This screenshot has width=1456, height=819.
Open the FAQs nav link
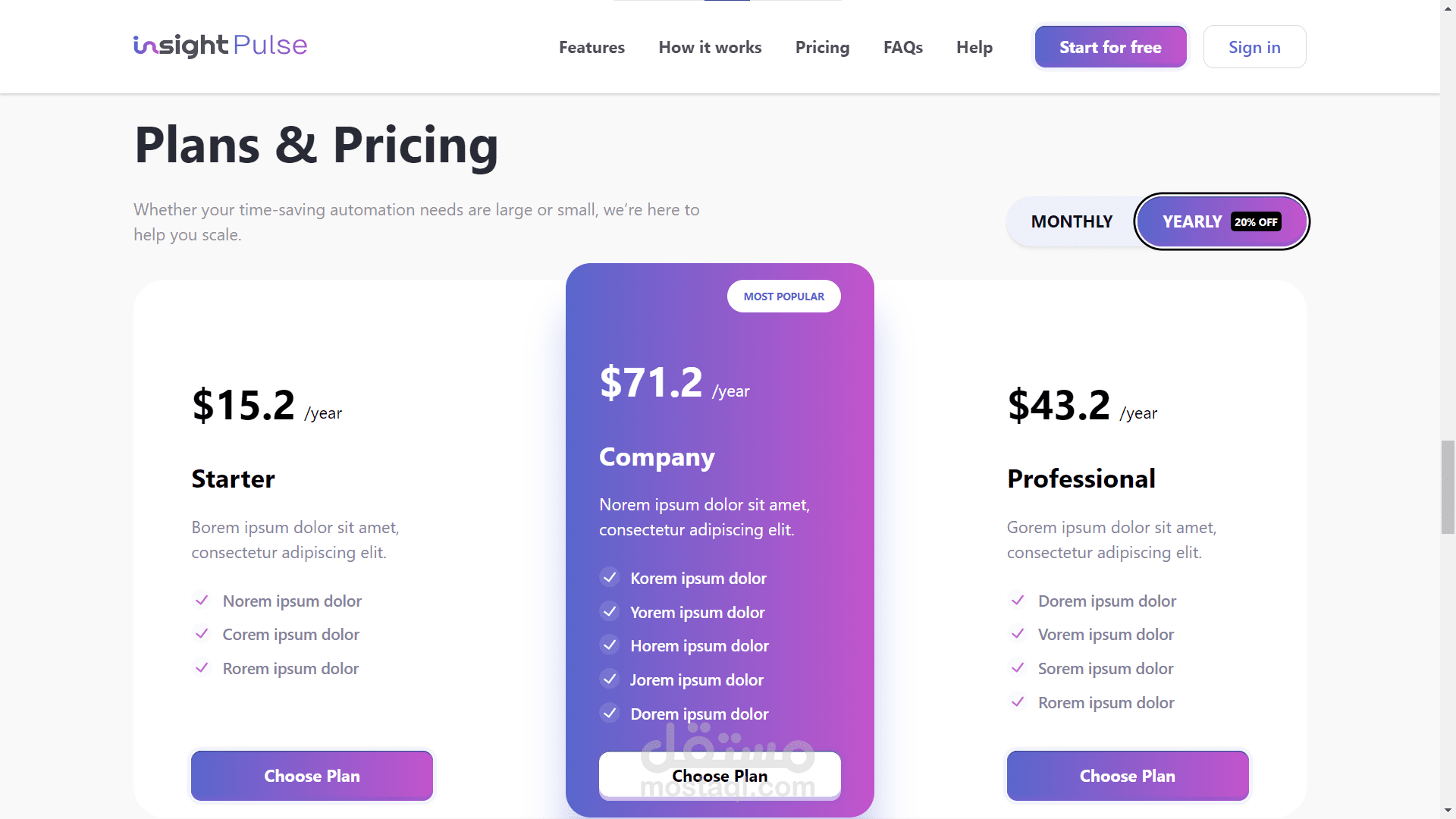pos(902,47)
